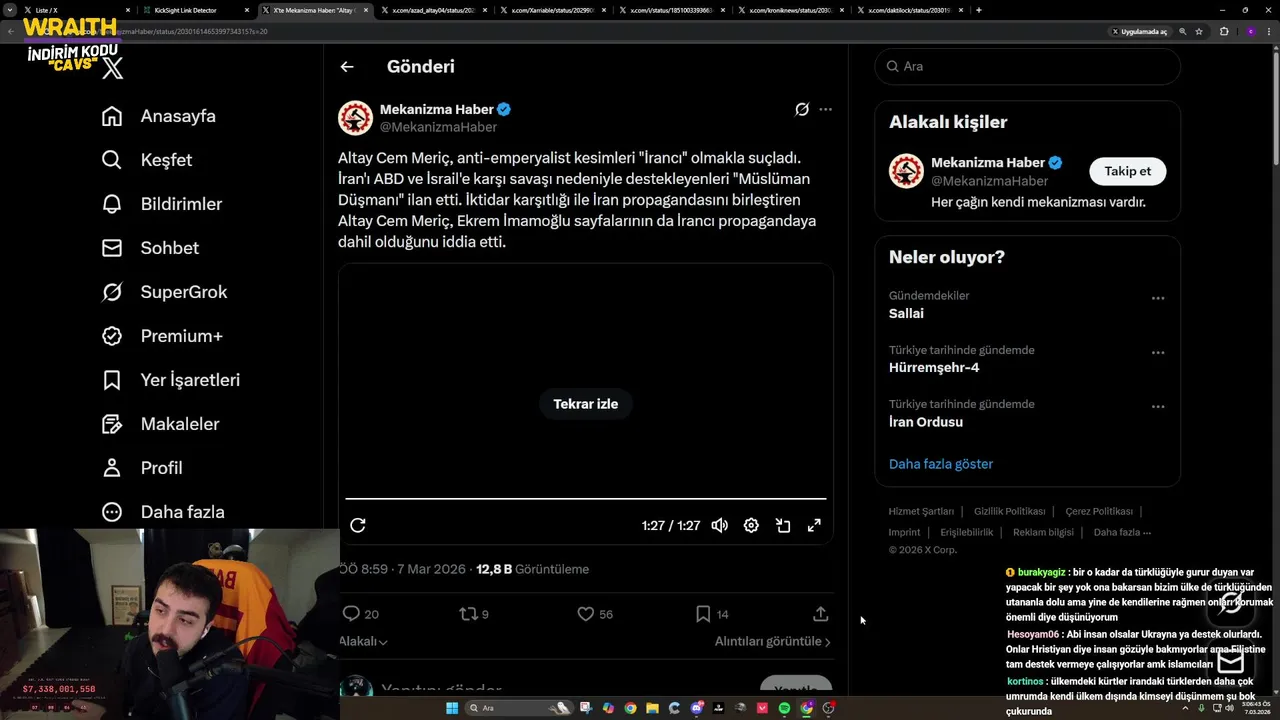Open Discord from the taskbar
The width and height of the screenshot is (1280, 720).
[696, 708]
